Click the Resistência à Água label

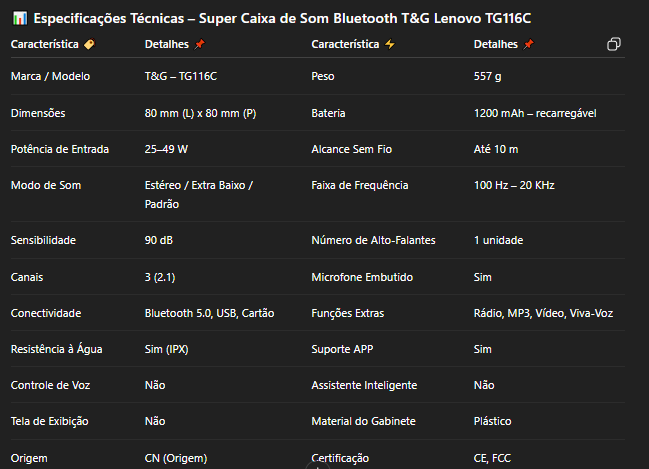point(56,349)
